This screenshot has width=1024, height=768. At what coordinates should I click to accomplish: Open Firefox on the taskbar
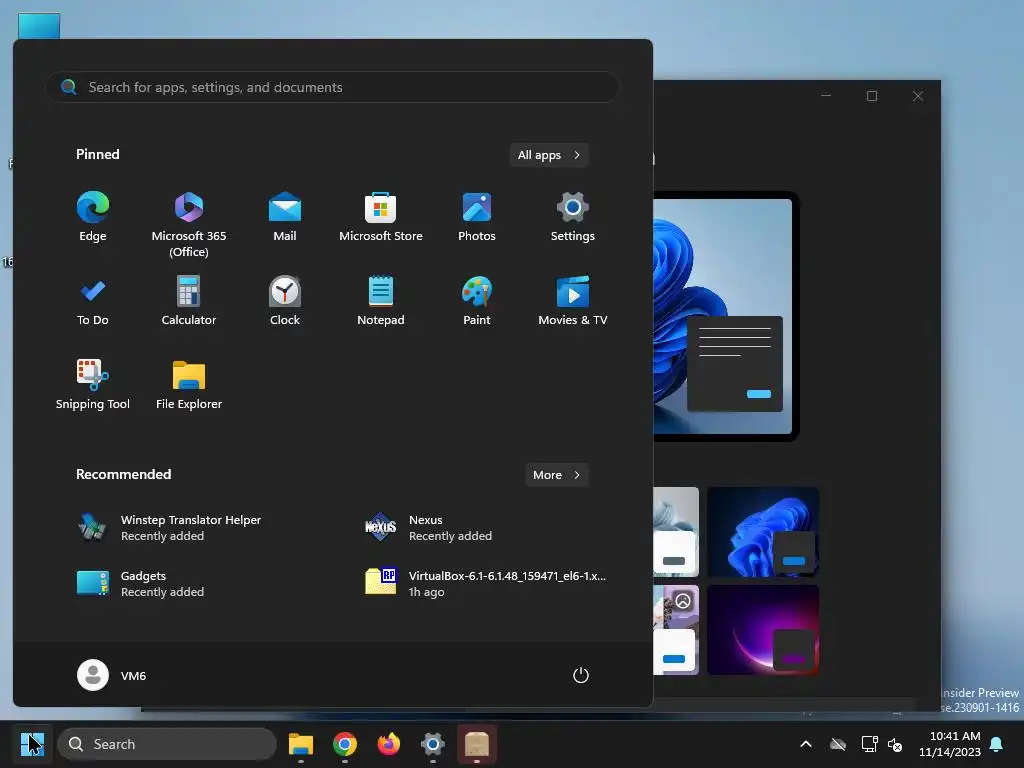(x=389, y=744)
